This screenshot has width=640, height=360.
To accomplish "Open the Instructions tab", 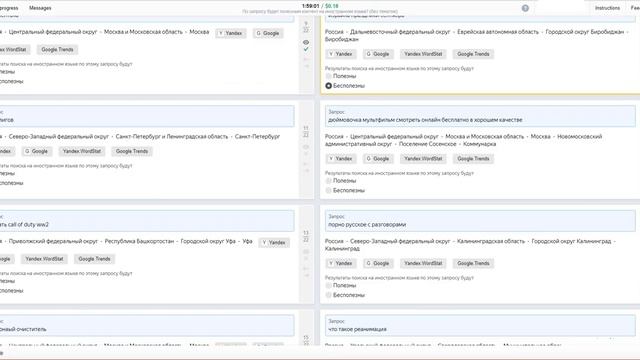I will coord(607,8).
